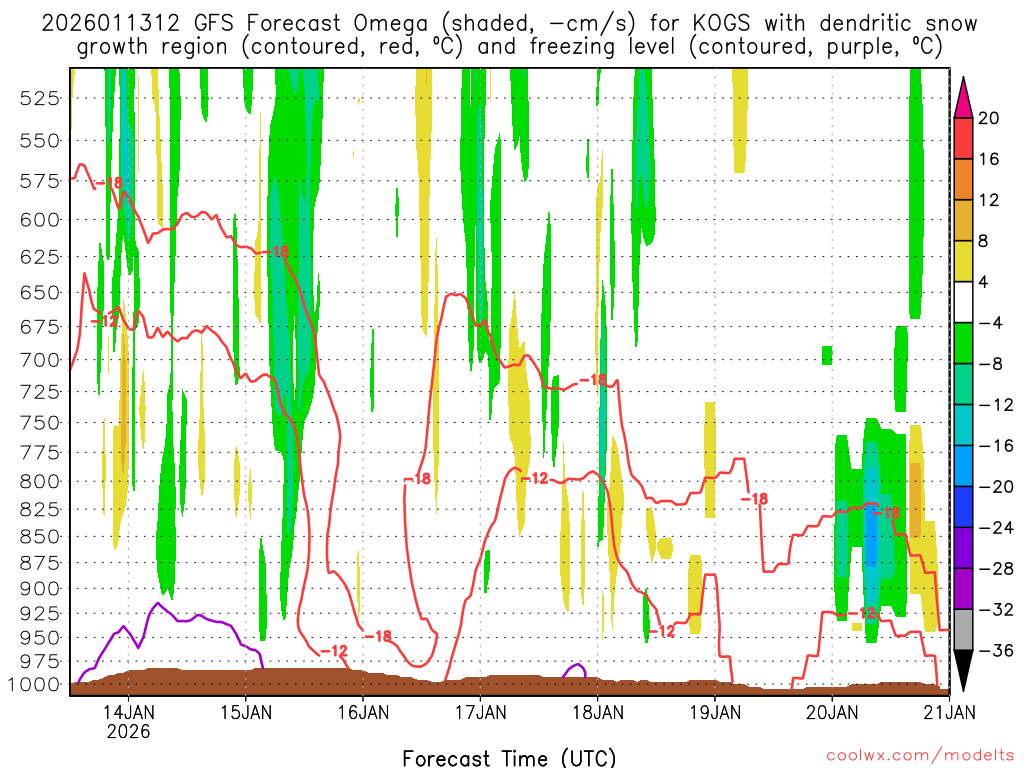Click the 900 pressure level label

(39, 588)
